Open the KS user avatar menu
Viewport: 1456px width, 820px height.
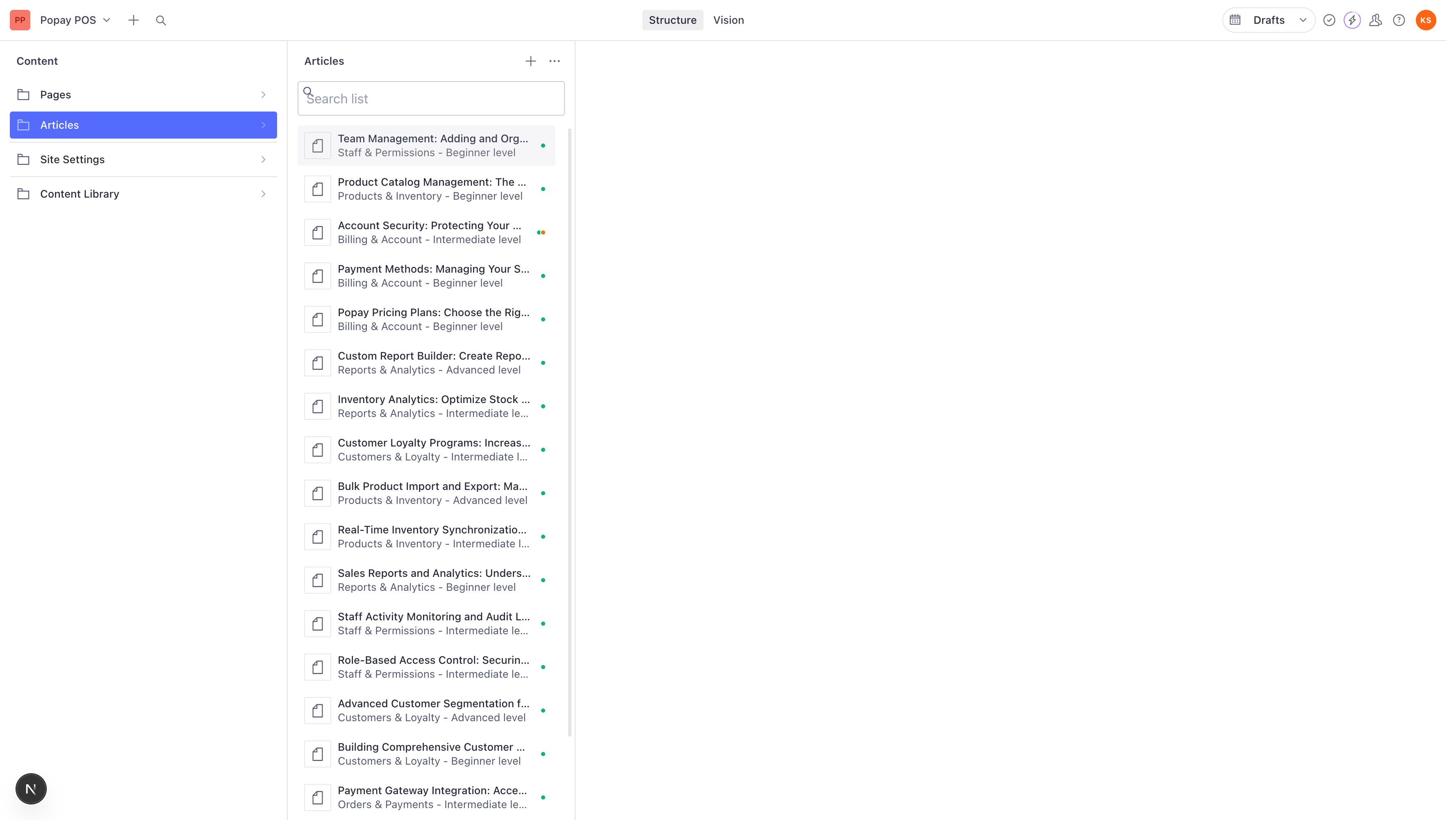[x=1426, y=20]
